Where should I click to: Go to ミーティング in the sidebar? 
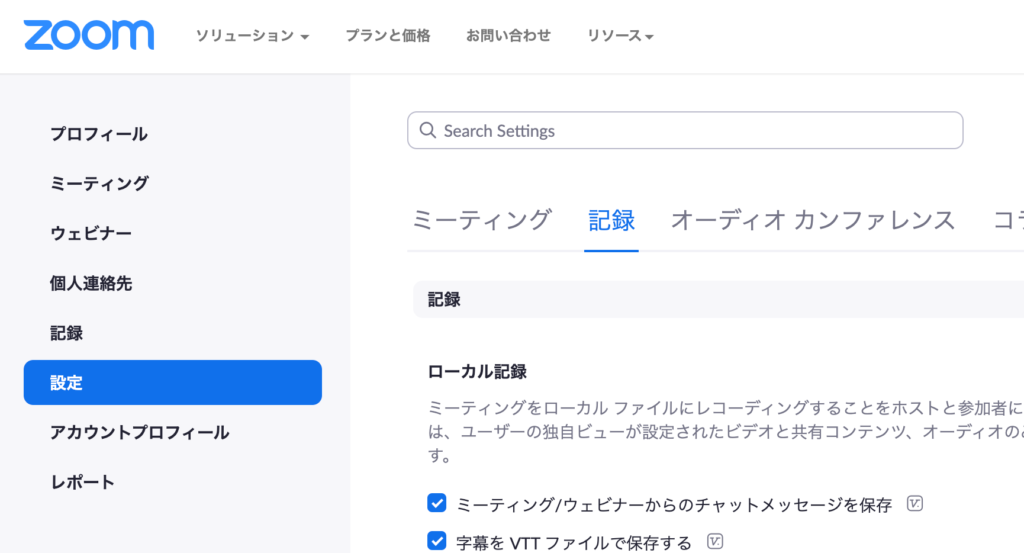[x=99, y=183]
